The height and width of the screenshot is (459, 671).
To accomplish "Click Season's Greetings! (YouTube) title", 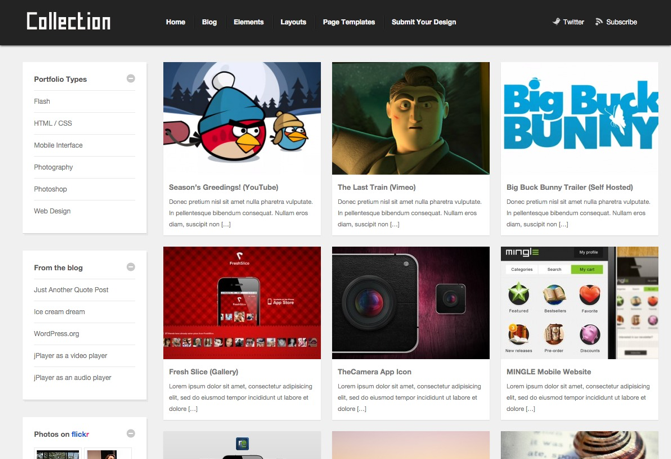I will point(223,187).
